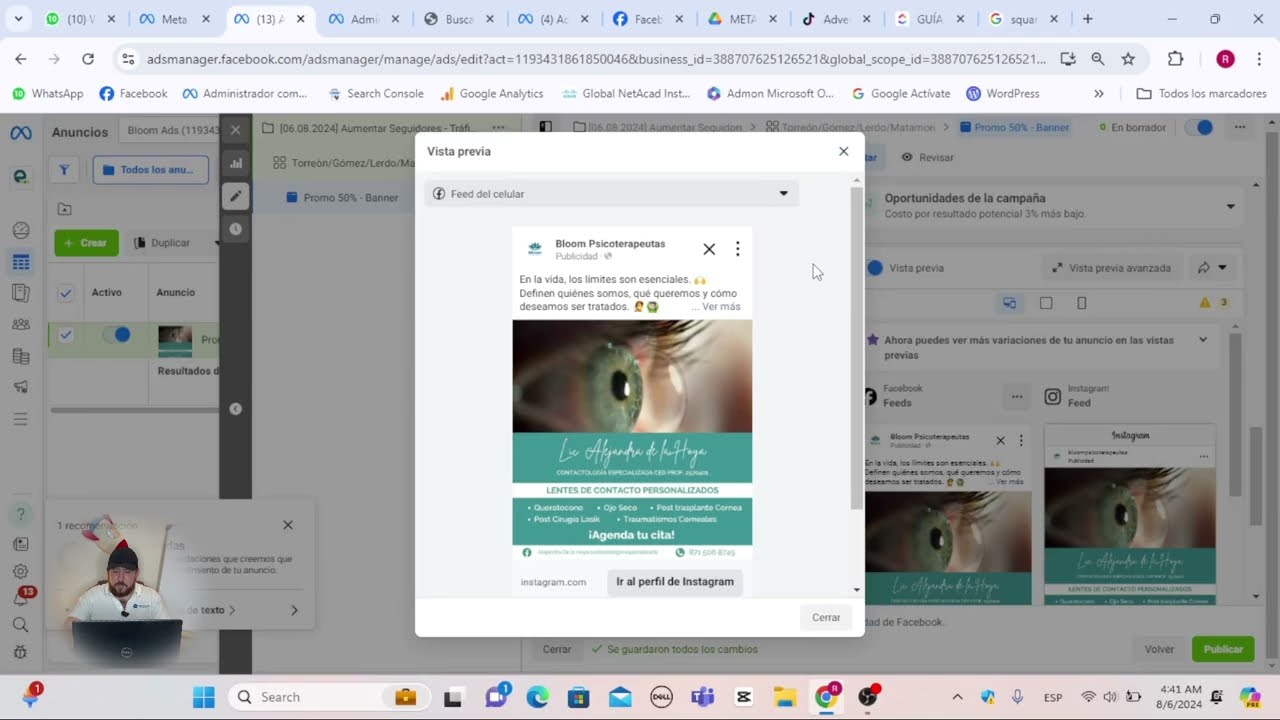Screen dimensions: 1280x720
Task: Open the settings gear in left sidebar
Action: [x=20, y=571]
